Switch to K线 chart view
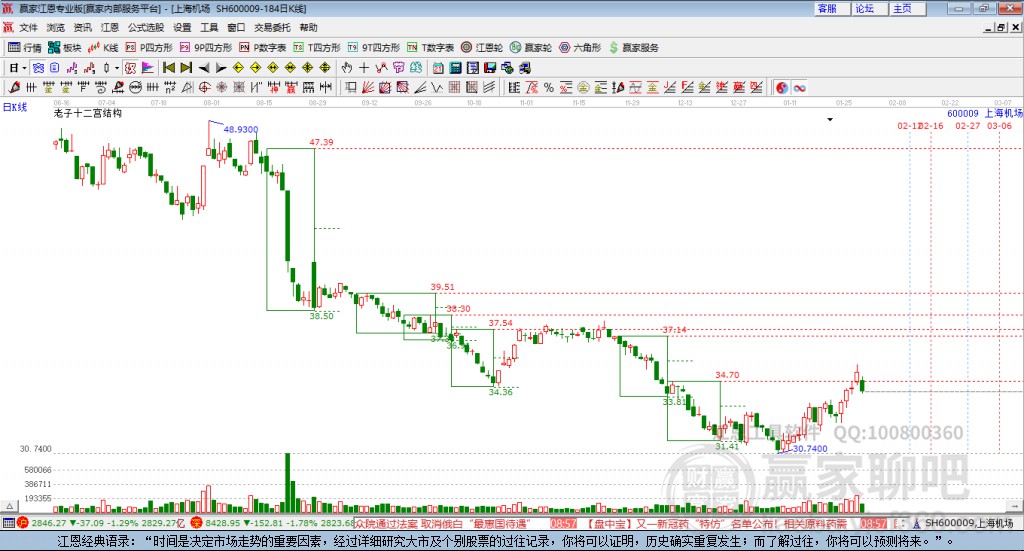Screen dimensions: 1024x551 click(103, 48)
